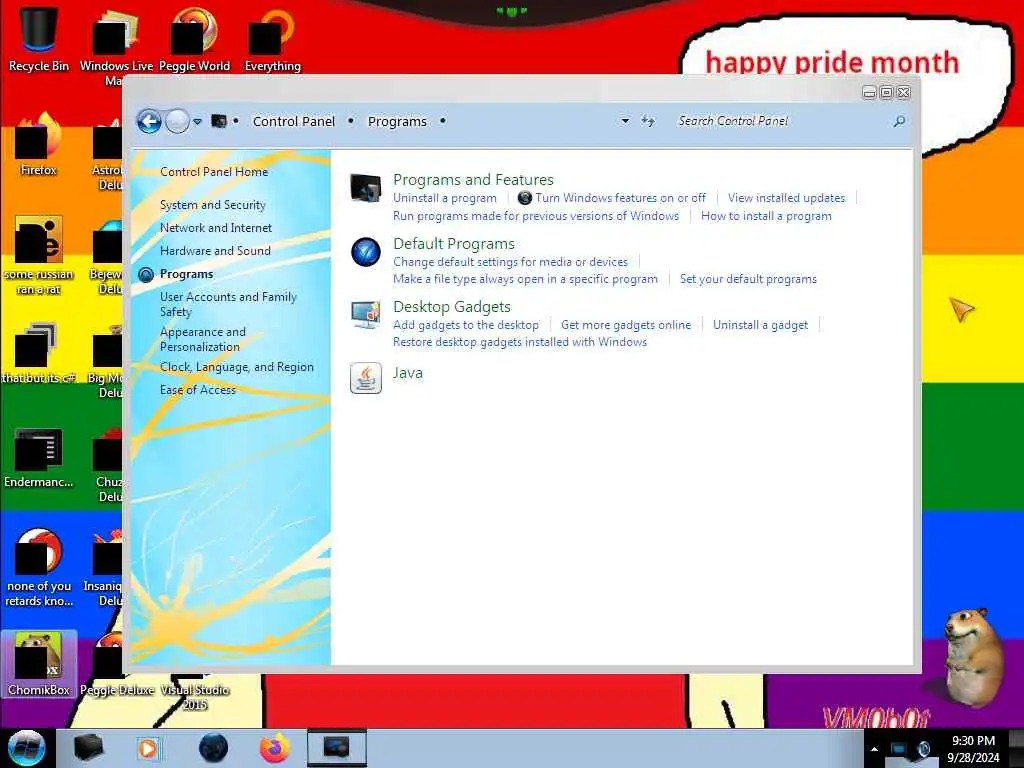Screen dimensions: 1024x768
Task: Open Desktop Gadgets heading
Action: [x=452, y=307]
